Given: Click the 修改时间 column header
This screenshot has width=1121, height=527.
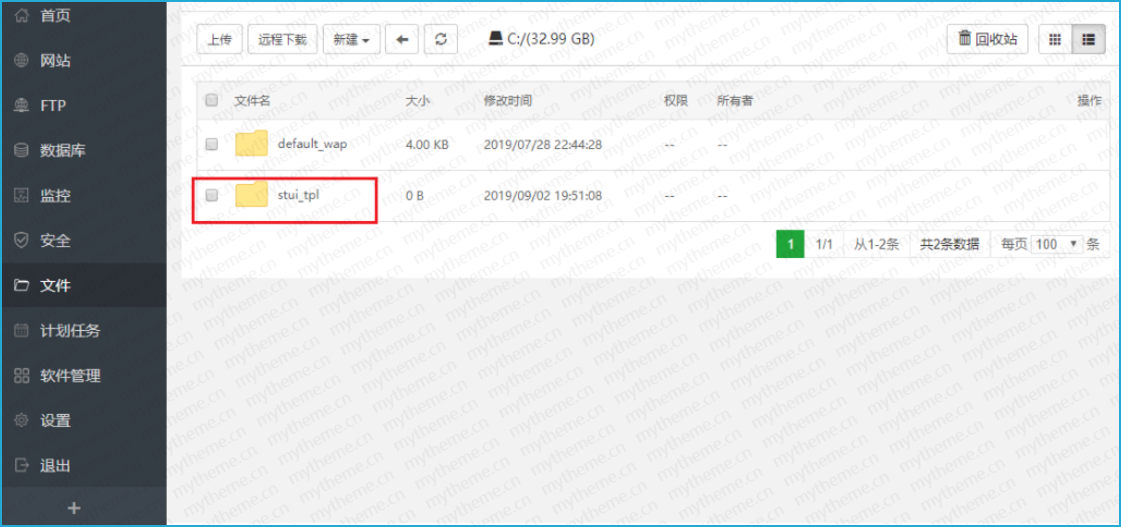Looking at the screenshot, I should click(508, 101).
